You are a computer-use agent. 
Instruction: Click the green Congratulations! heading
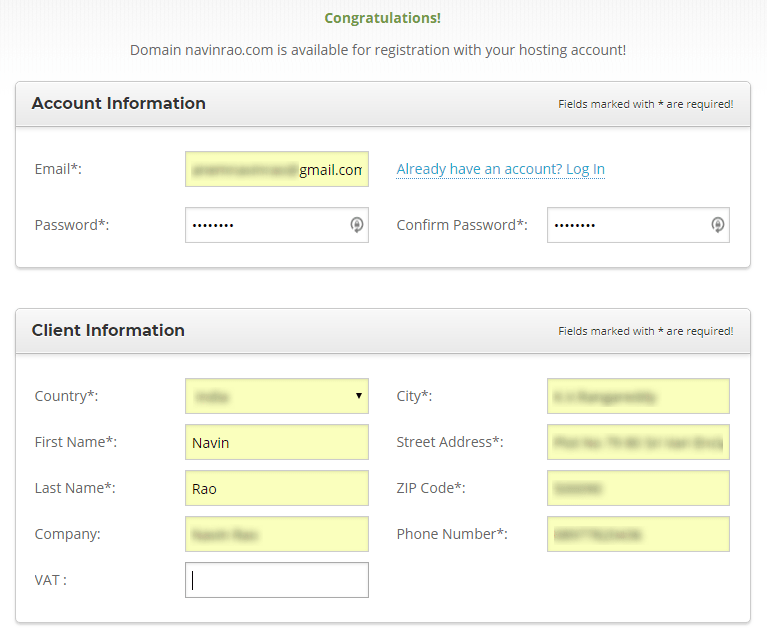point(383,18)
